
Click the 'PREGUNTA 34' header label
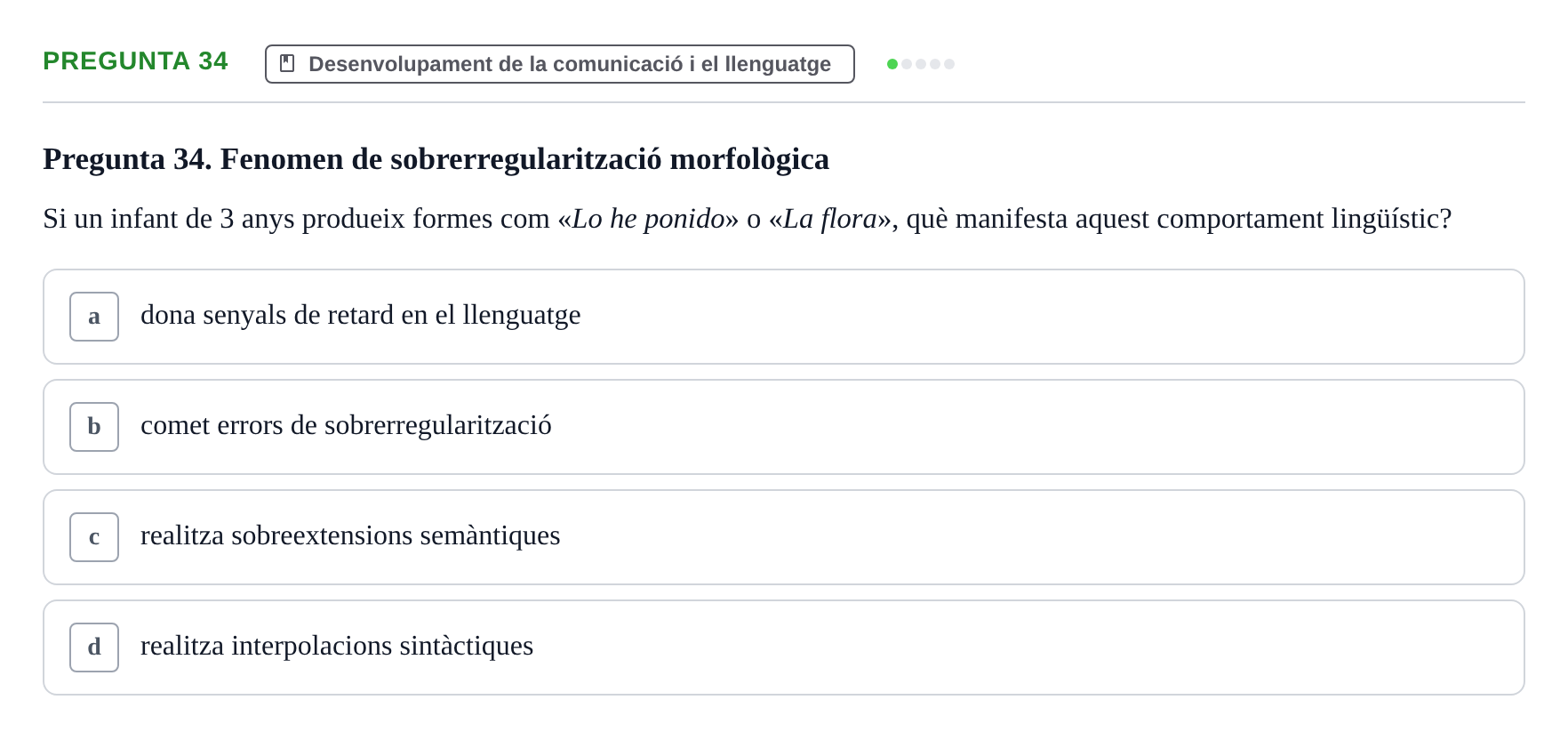point(135,60)
